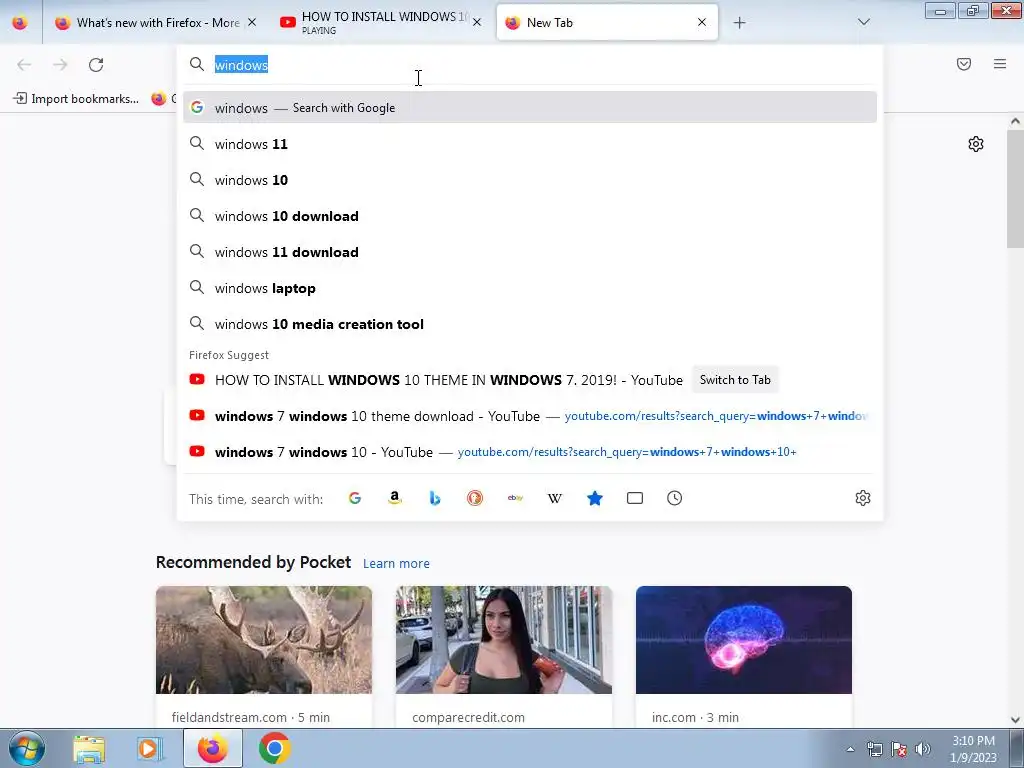The image size is (1024, 768).
Task: Close the HOW TO INSTALL WINDOWS tab
Action: point(477,22)
